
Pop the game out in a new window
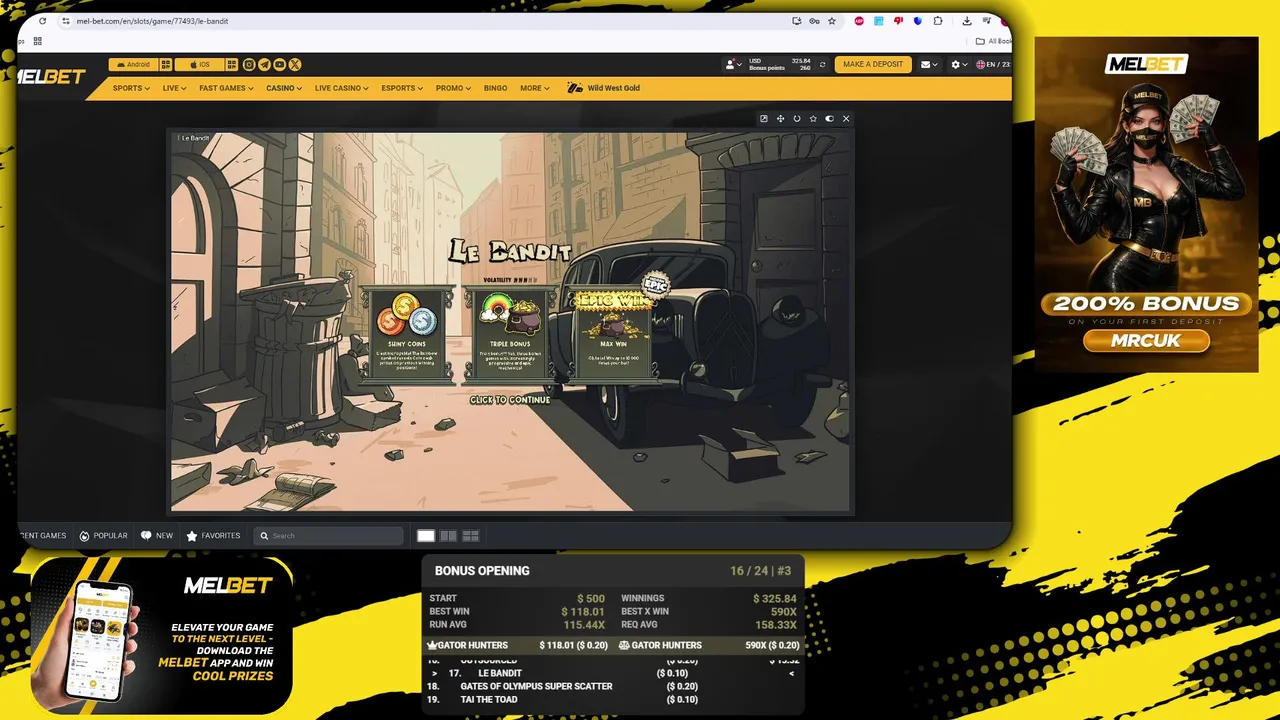[x=764, y=118]
